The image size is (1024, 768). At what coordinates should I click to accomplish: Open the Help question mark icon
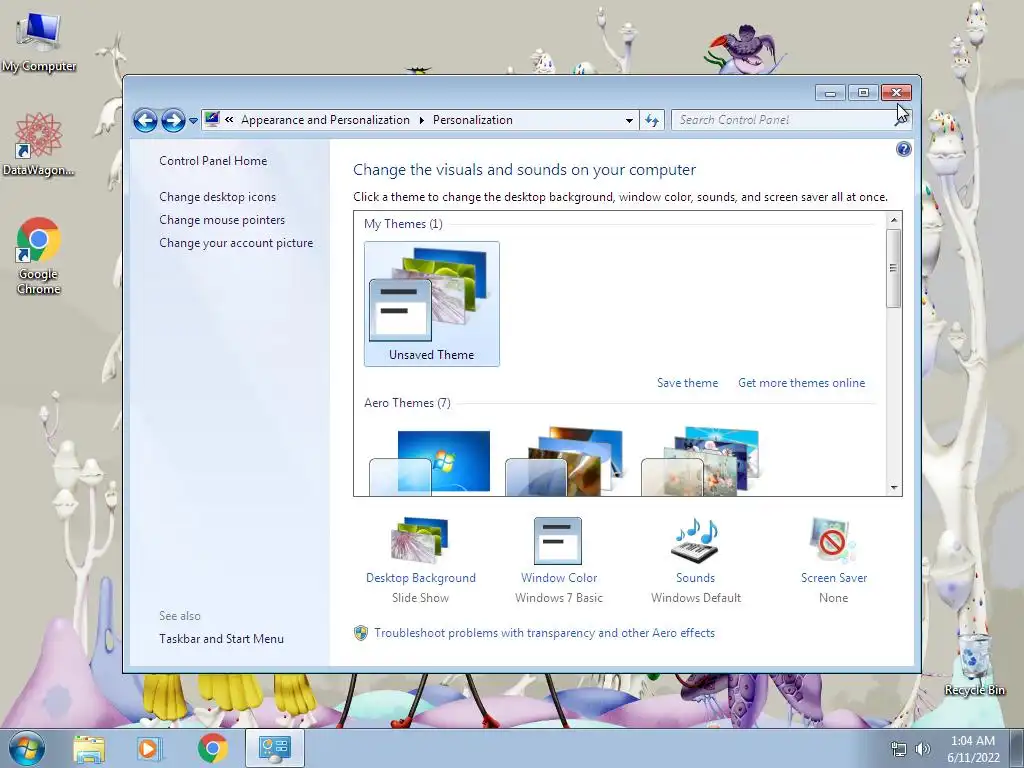[903, 150]
